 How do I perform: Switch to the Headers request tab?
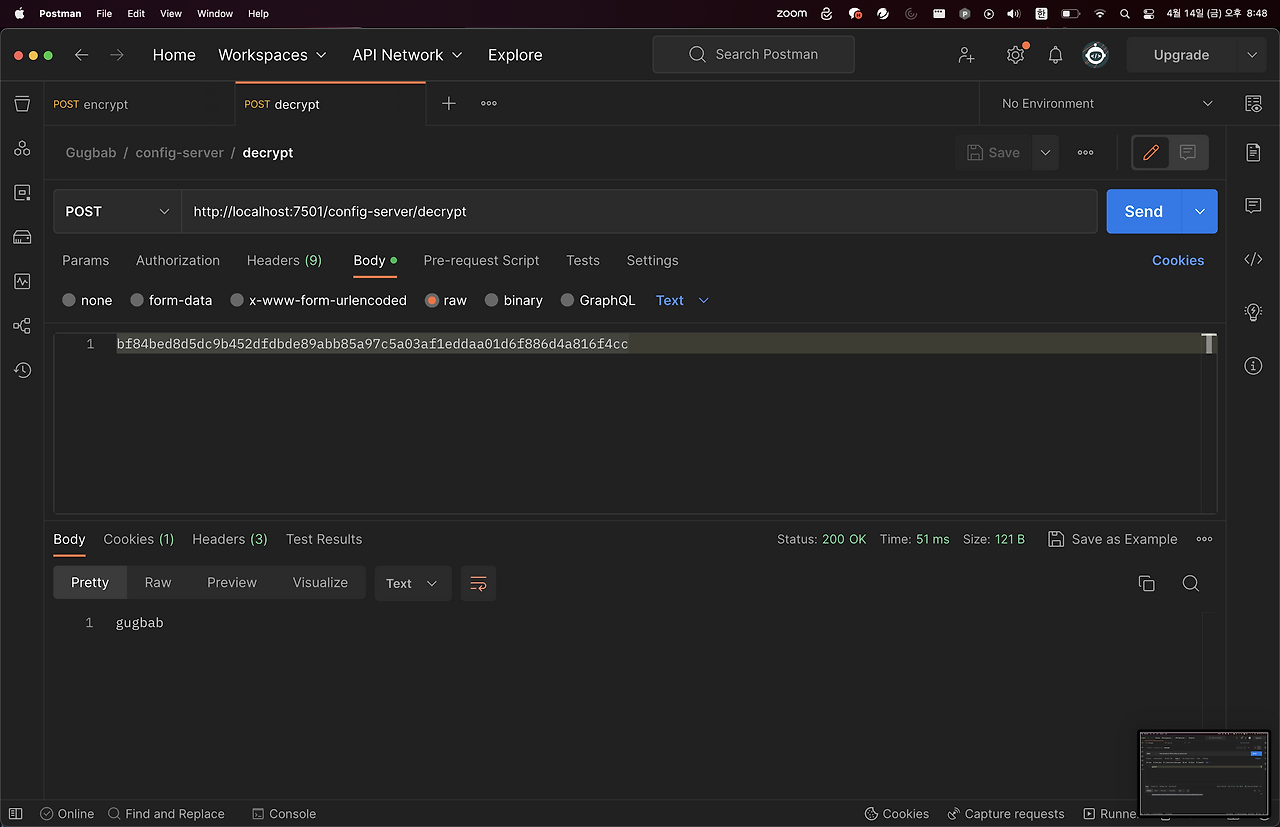pyautogui.click(x=284, y=260)
